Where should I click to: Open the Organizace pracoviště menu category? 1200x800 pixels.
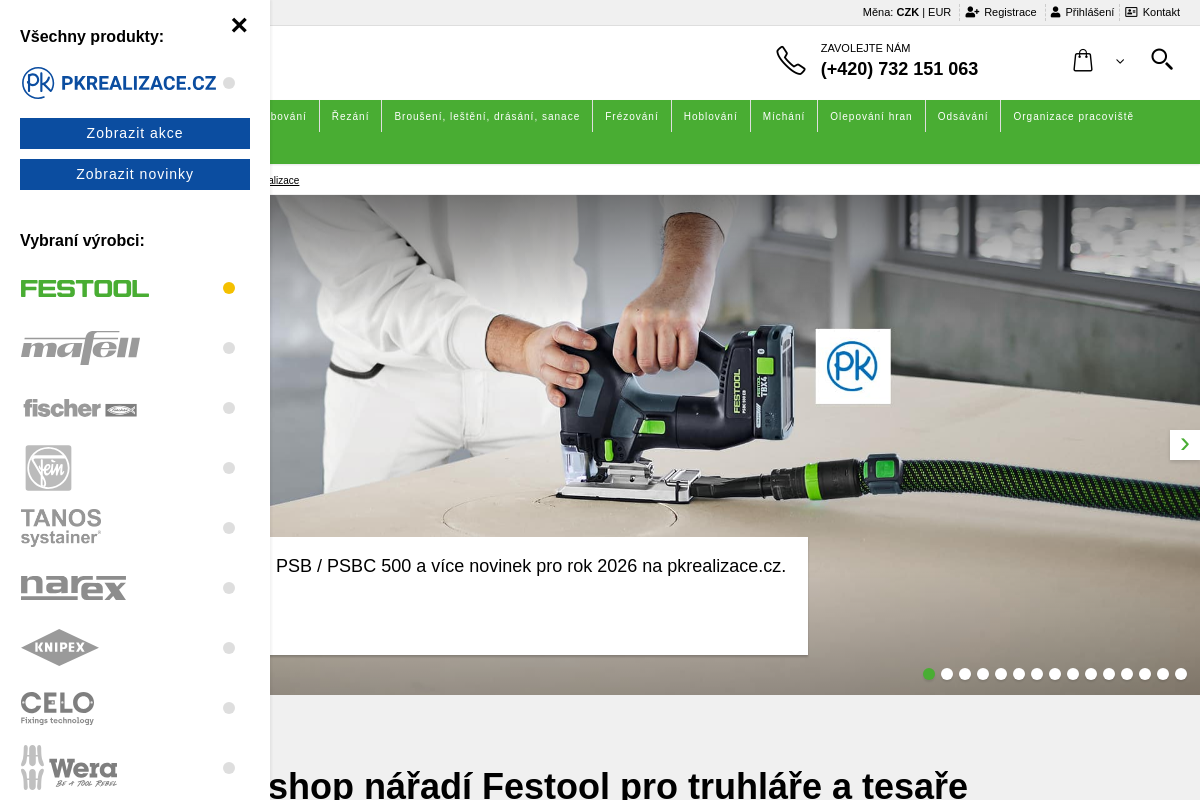click(1073, 116)
